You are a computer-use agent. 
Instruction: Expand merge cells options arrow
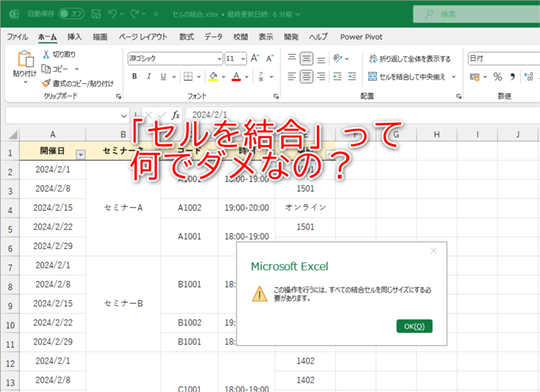pos(454,76)
